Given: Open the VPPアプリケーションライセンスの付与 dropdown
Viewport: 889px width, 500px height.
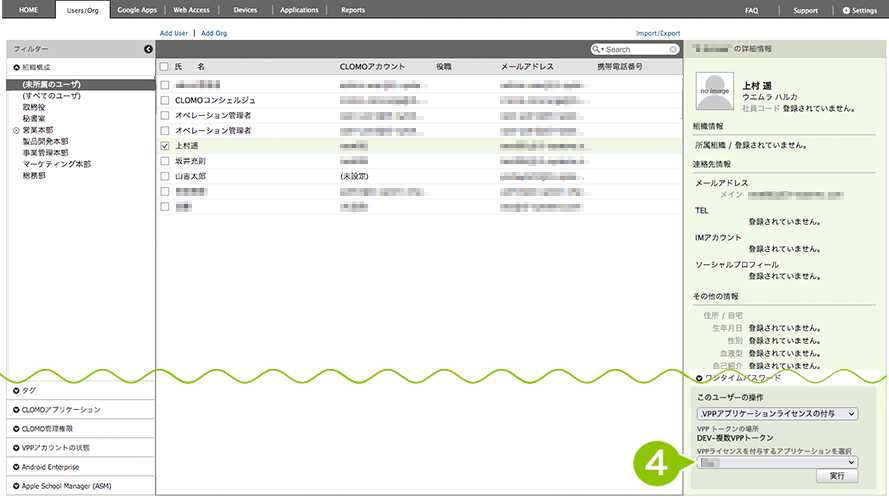Looking at the screenshot, I should (776, 413).
